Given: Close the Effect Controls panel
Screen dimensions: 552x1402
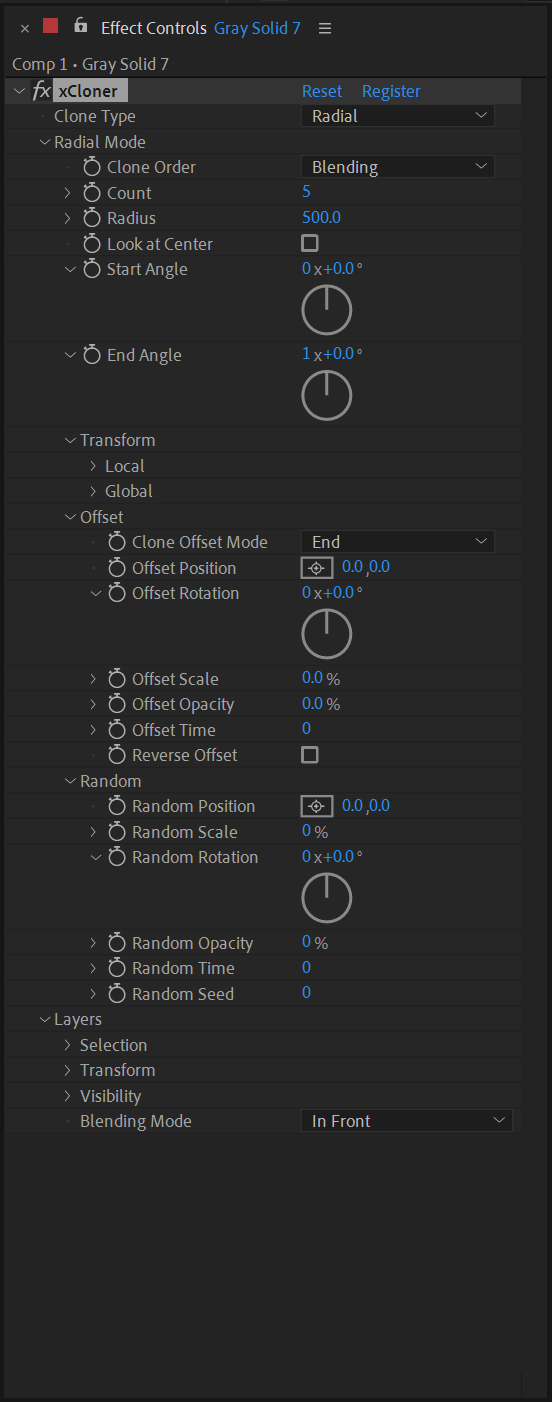Looking at the screenshot, I should [25, 28].
